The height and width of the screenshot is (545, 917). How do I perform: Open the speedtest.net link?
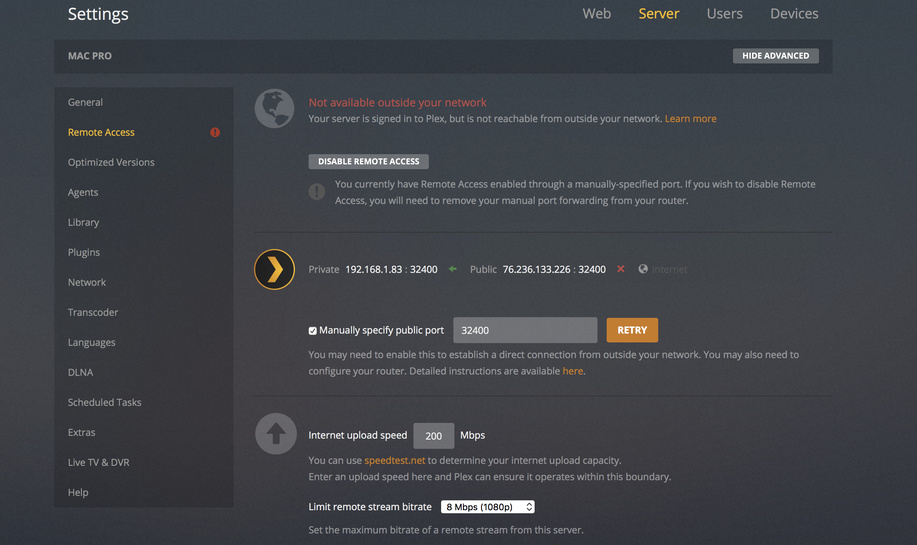tap(395, 461)
